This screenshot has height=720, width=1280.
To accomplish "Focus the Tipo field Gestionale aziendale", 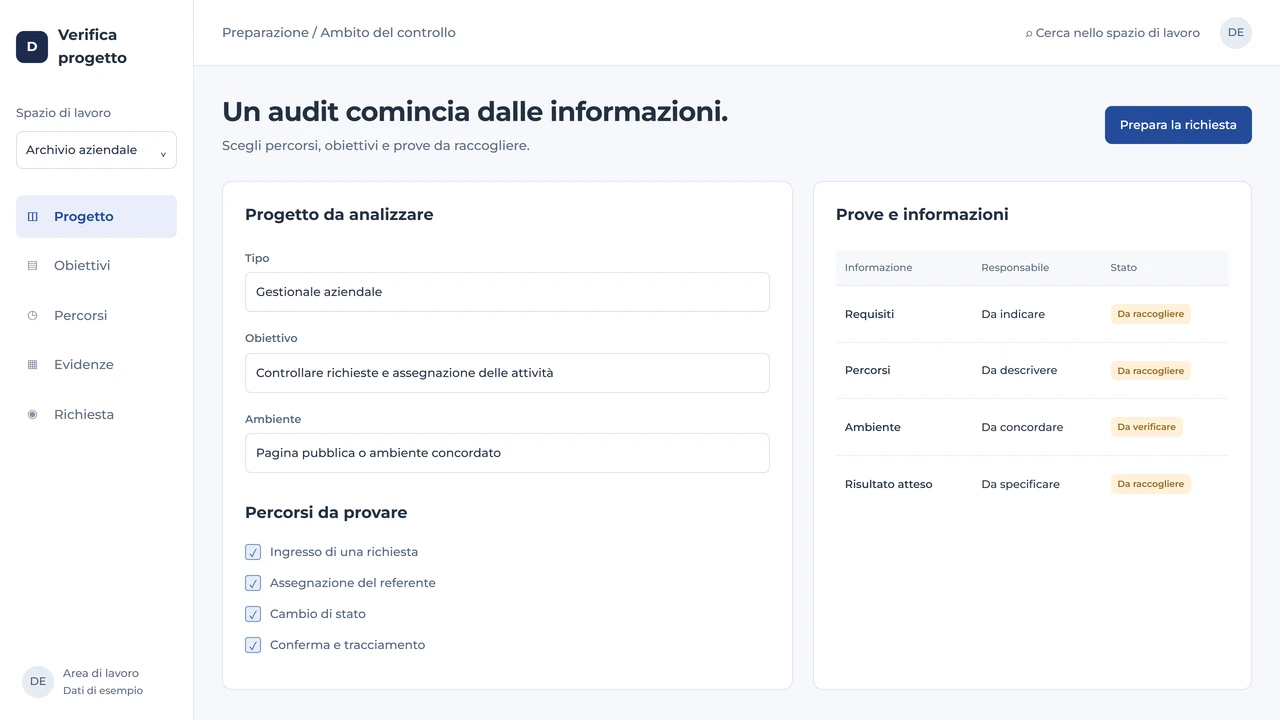I will click(507, 292).
